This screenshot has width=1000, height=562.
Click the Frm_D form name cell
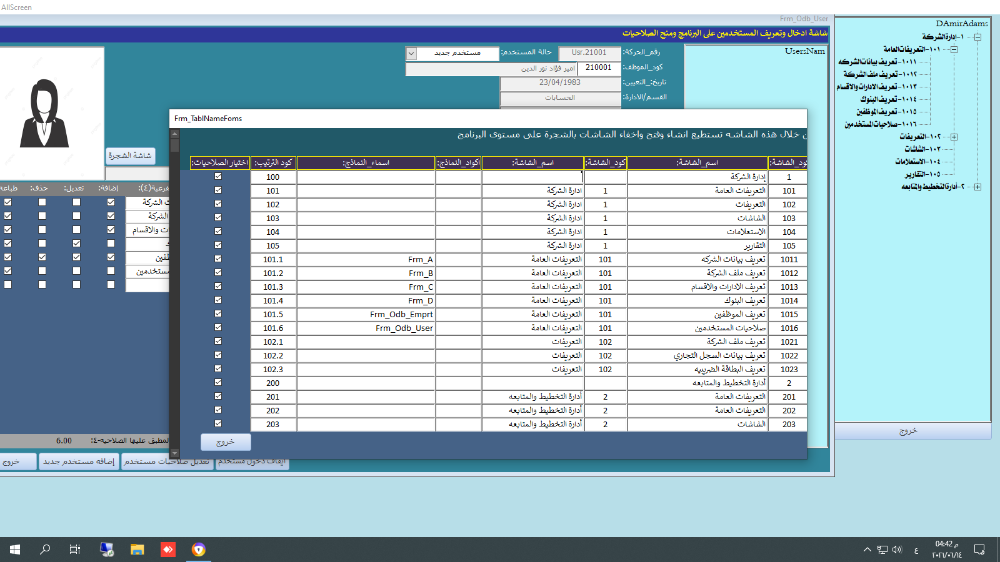point(366,300)
